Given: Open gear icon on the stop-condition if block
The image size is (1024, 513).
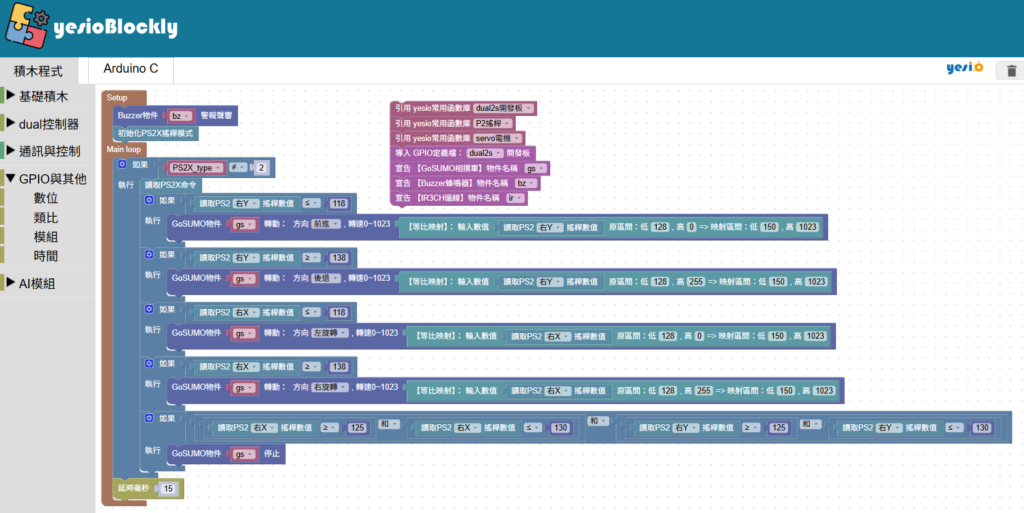Looking at the screenshot, I should [x=149, y=418].
